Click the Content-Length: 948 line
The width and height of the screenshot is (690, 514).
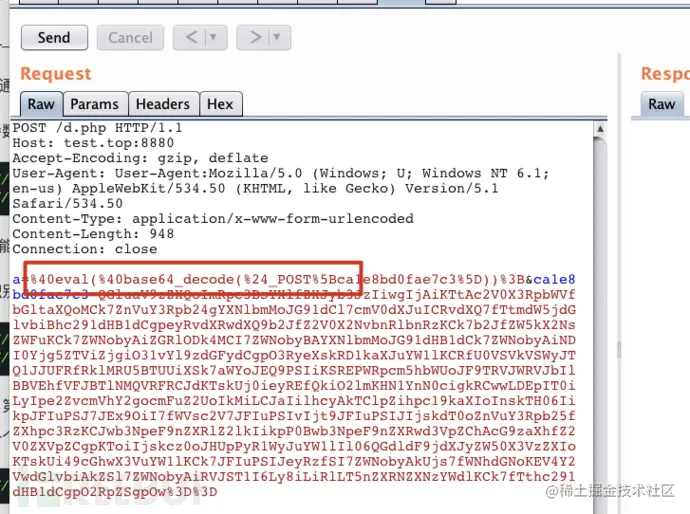pos(93,234)
